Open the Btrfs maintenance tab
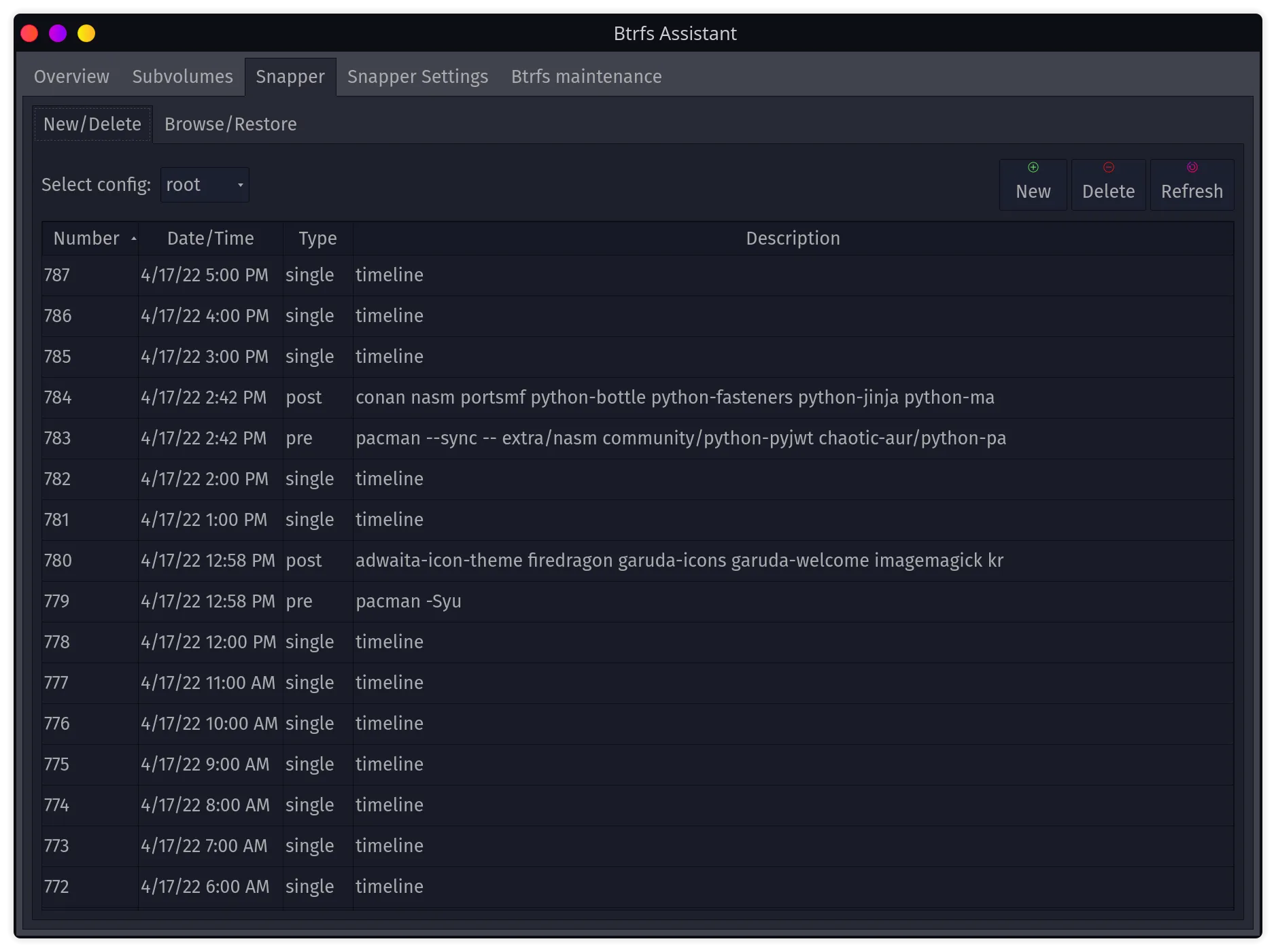 point(586,77)
